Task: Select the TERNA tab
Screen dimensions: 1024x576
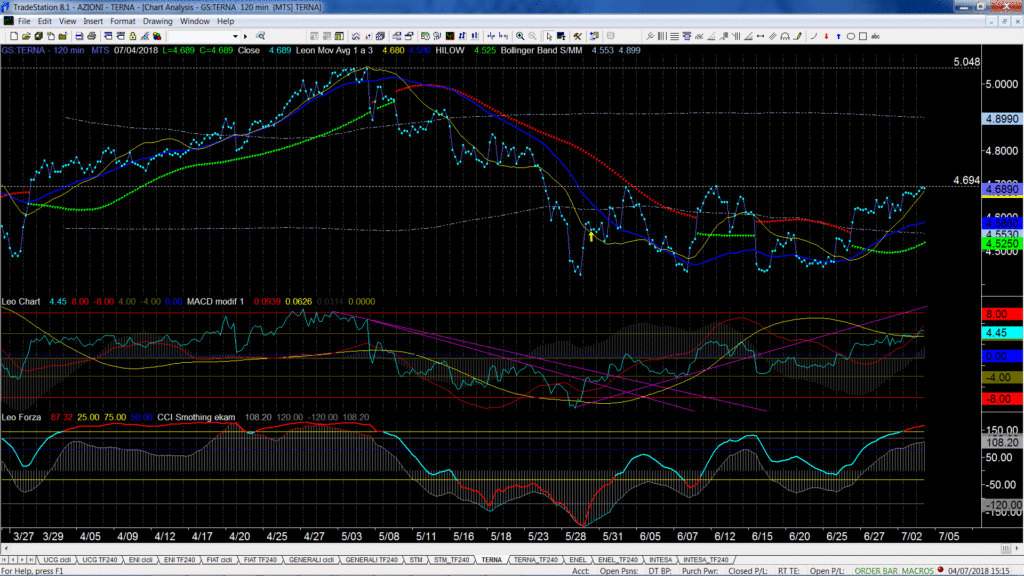Action: (x=492, y=560)
